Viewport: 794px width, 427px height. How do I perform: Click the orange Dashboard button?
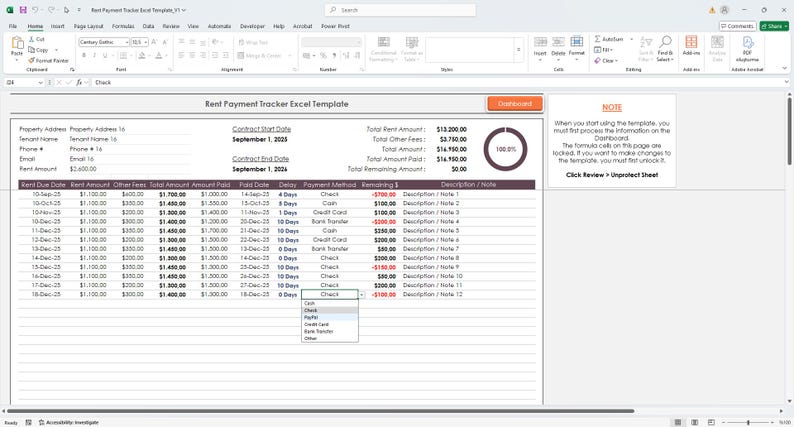pyautogui.click(x=514, y=104)
